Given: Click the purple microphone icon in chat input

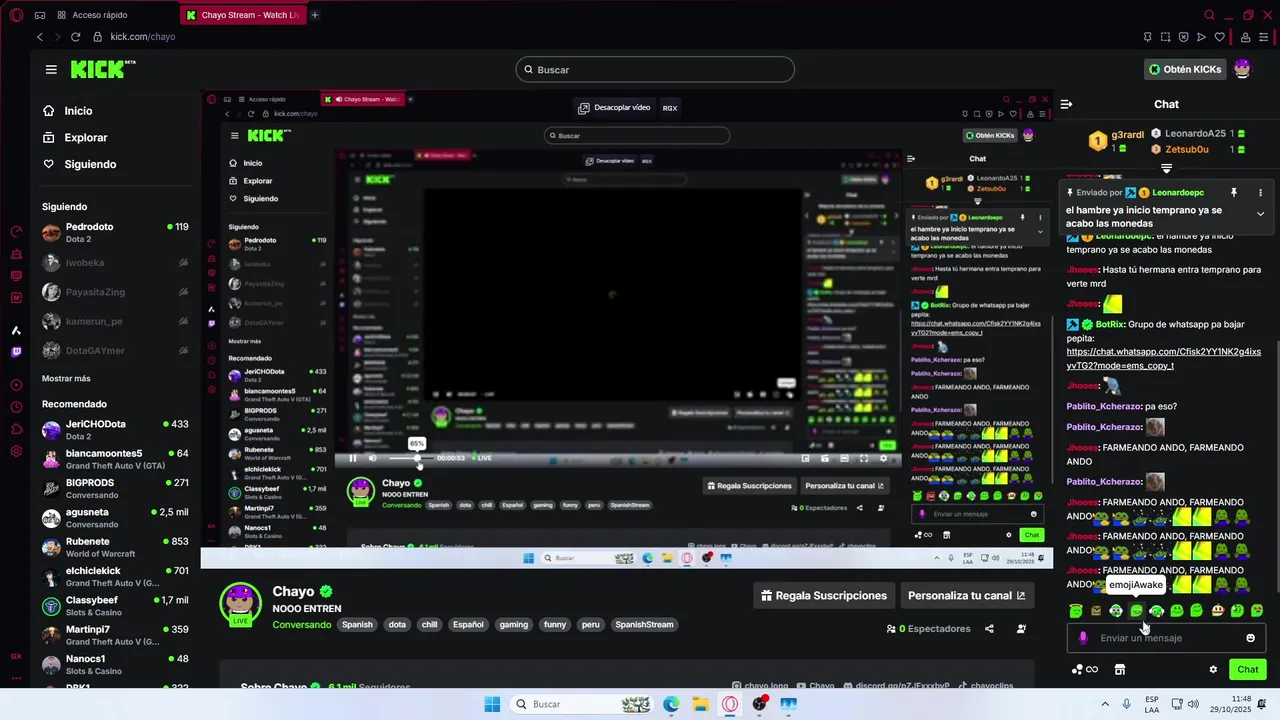Looking at the screenshot, I should coord(1083,638).
